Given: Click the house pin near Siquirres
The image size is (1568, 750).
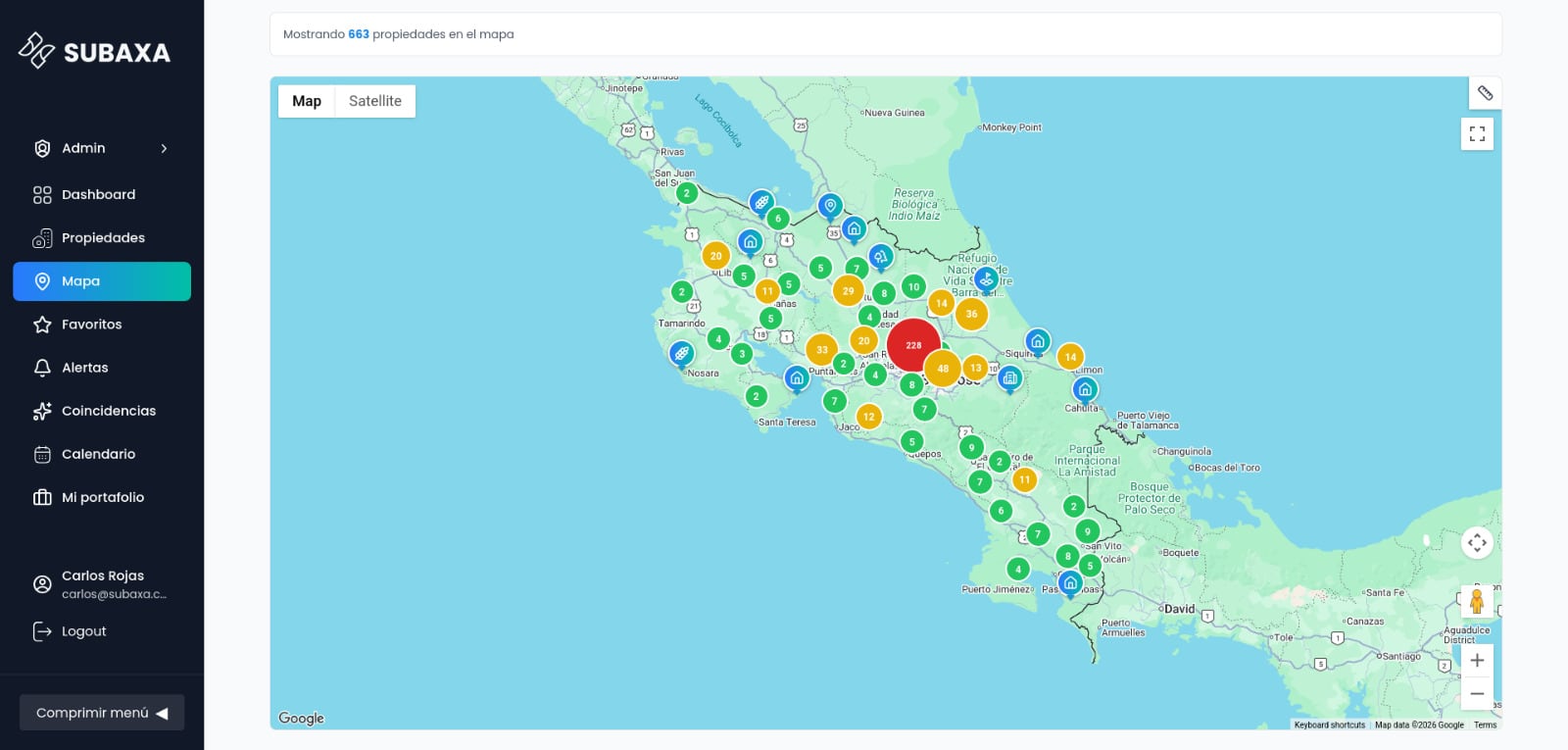Looking at the screenshot, I should pos(1038,342).
